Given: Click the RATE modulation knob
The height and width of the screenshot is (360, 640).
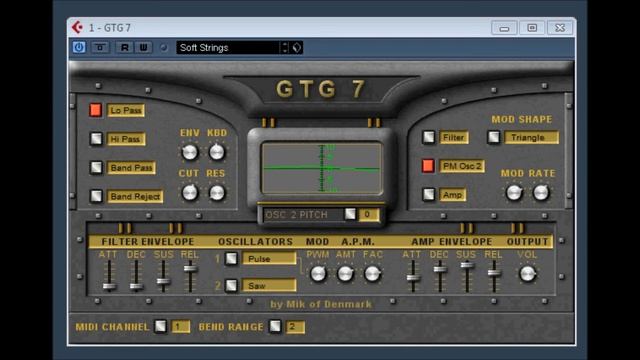Looking at the screenshot, I should point(541,193).
